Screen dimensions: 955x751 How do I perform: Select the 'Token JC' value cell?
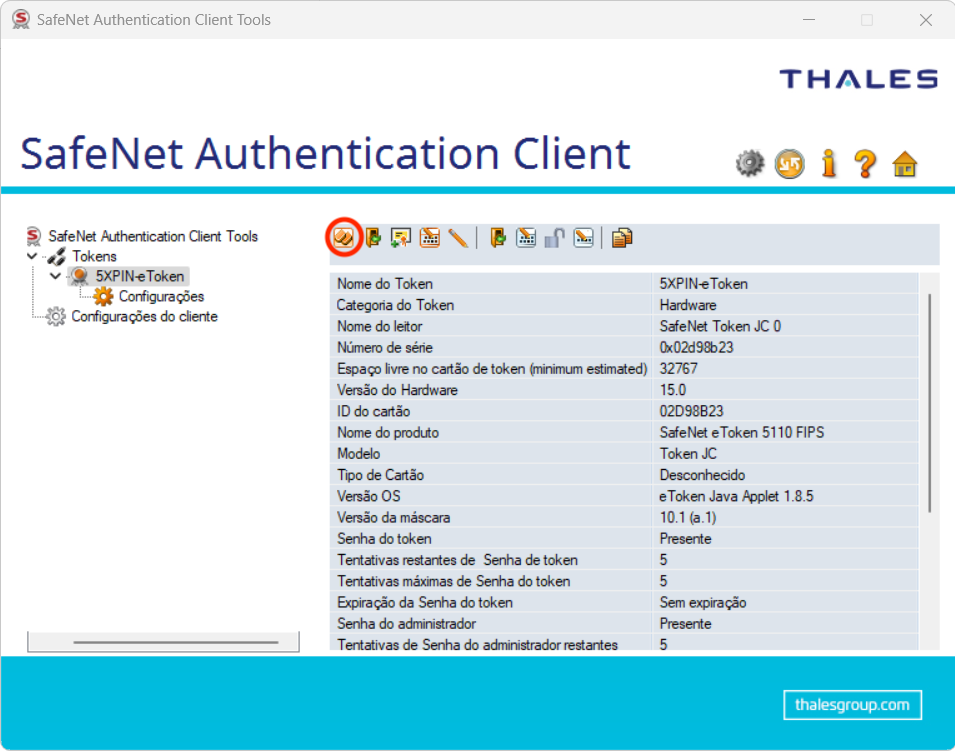click(x=688, y=454)
